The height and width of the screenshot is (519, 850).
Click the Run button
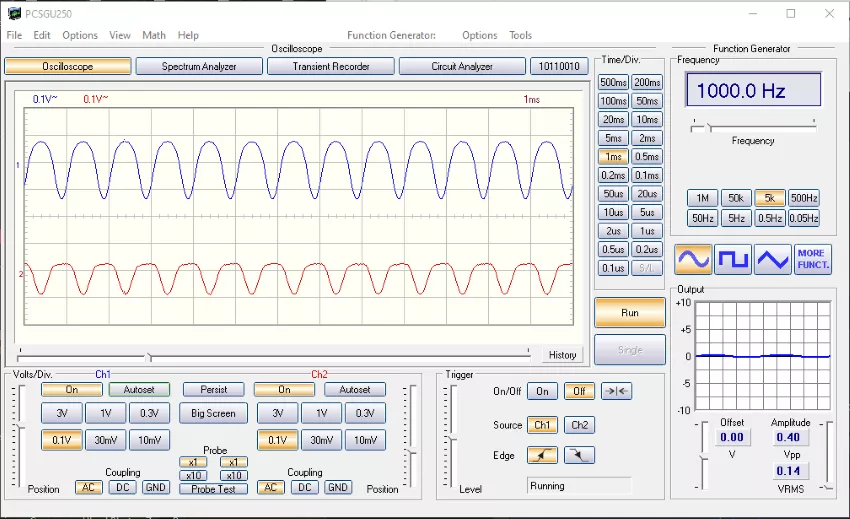629,313
